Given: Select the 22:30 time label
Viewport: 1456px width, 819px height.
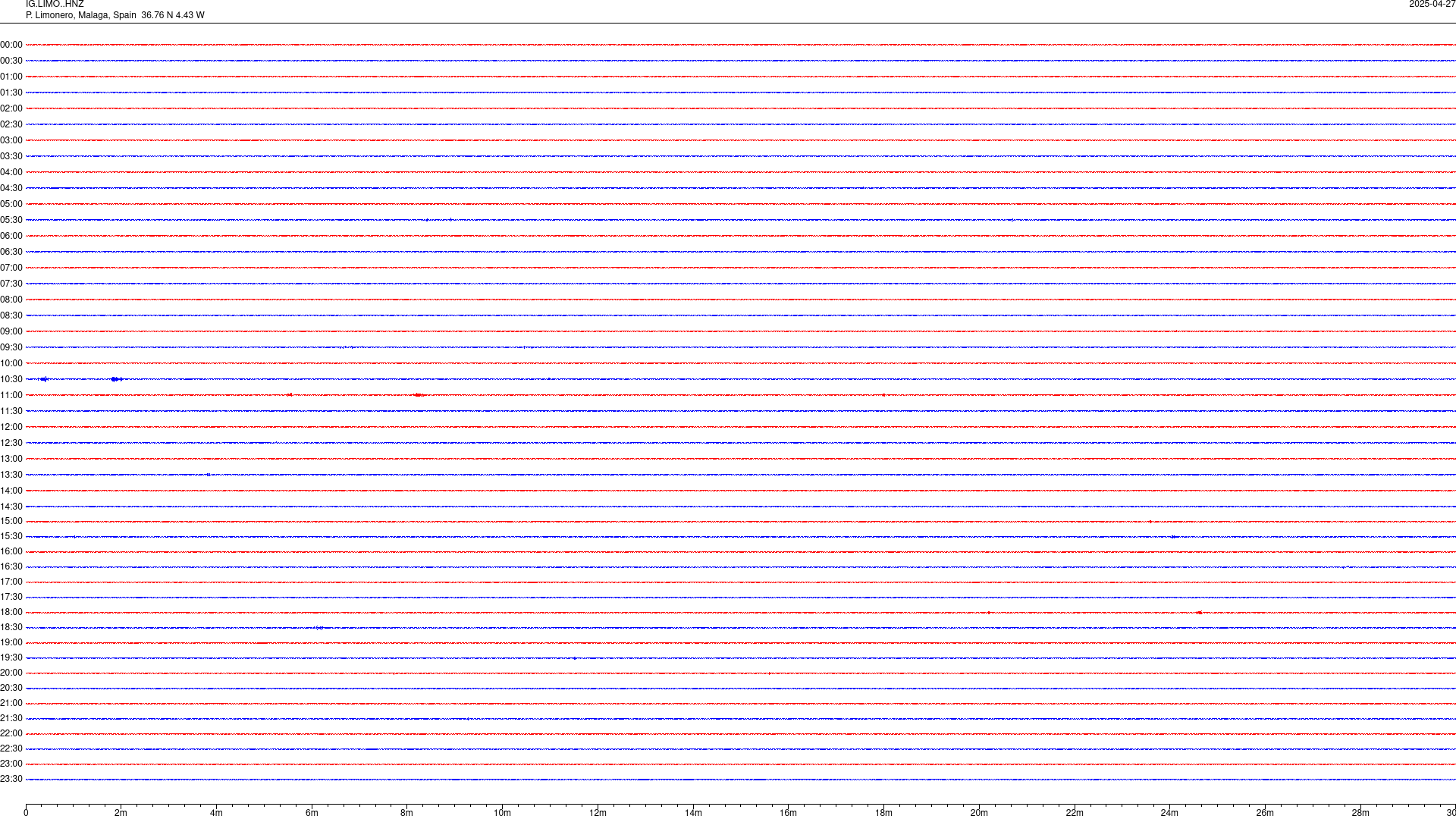Looking at the screenshot, I should point(11,748).
